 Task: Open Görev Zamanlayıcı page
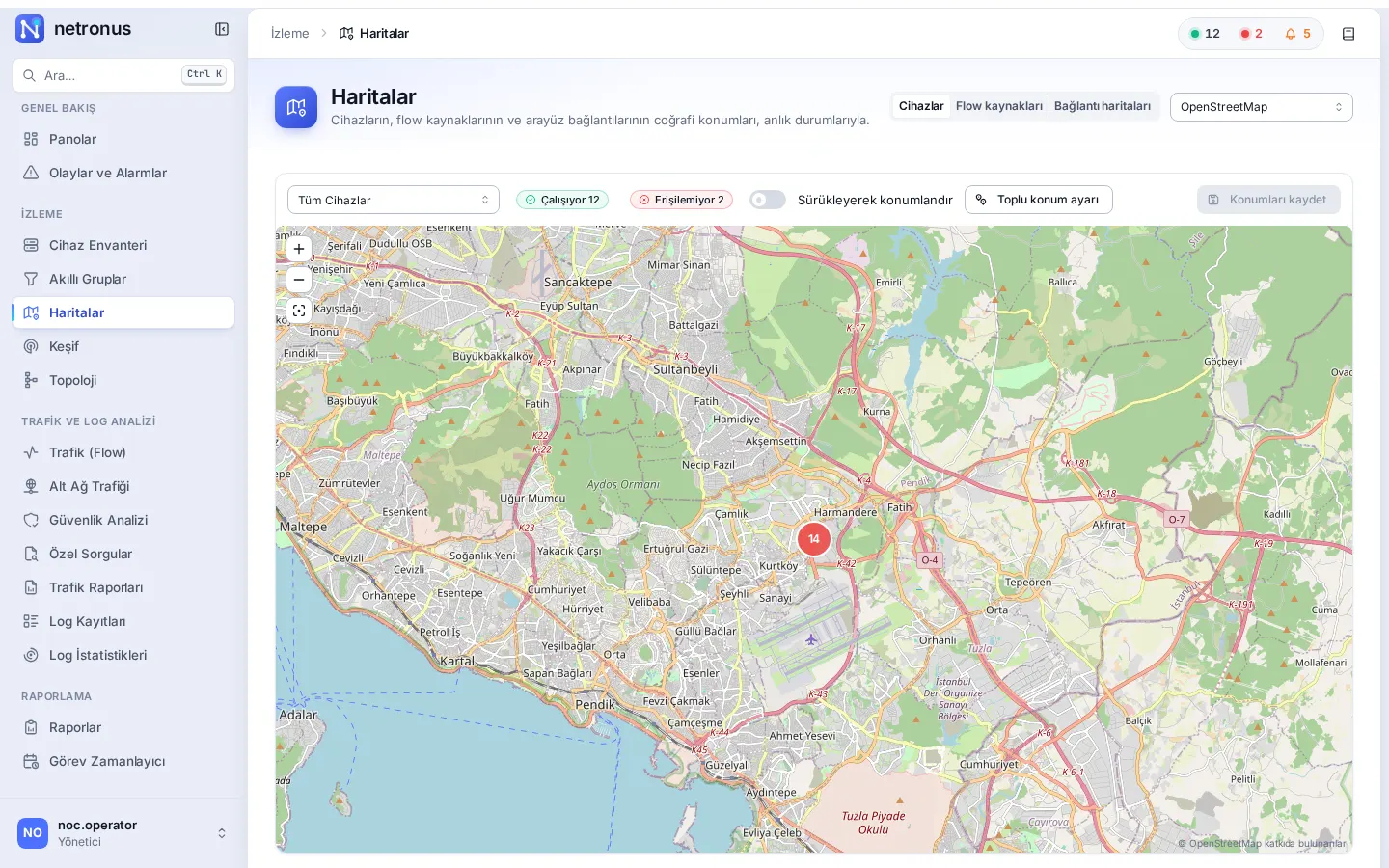[123, 761]
